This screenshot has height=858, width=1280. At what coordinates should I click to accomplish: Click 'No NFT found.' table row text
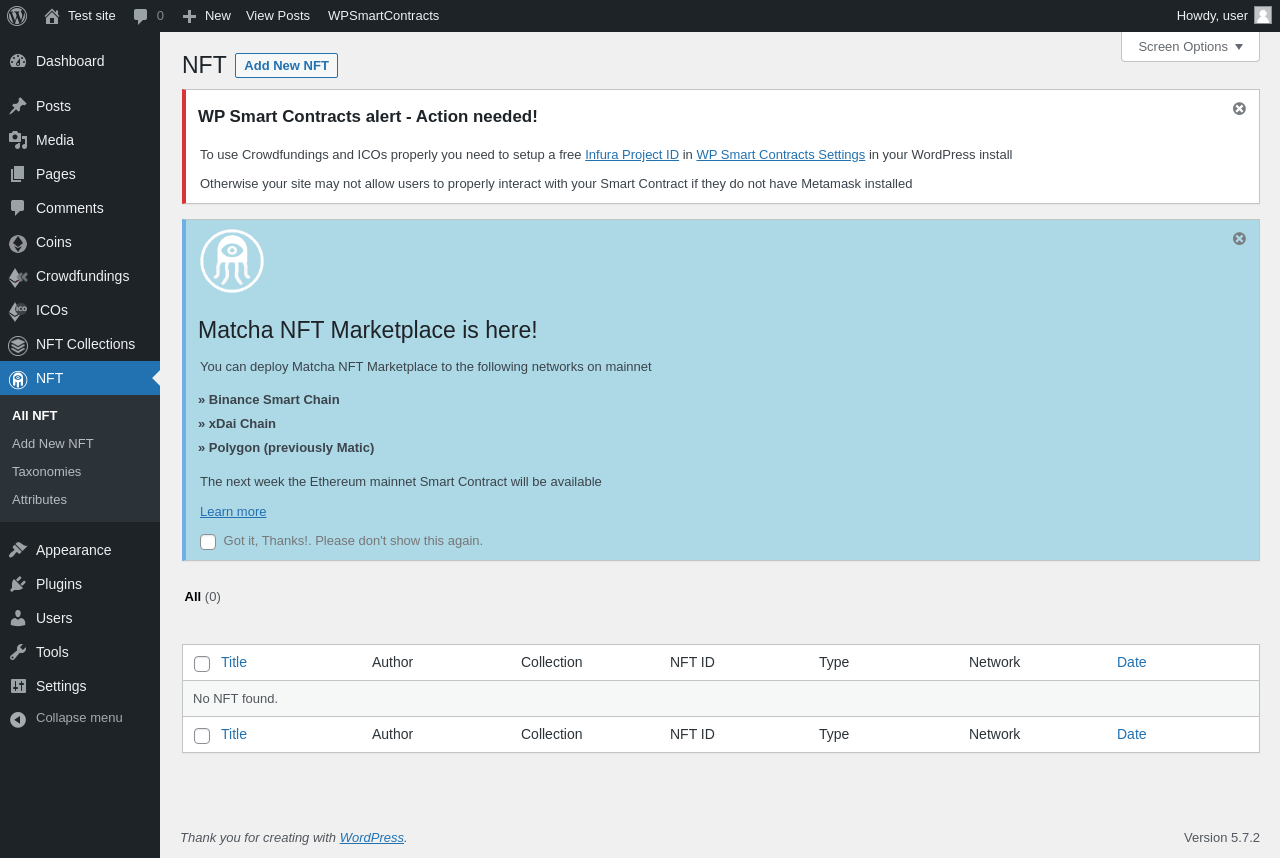tap(235, 698)
